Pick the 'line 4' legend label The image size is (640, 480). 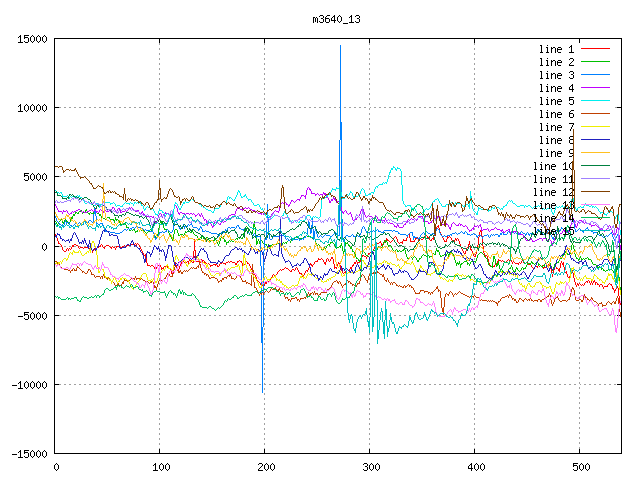click(556, 88)
